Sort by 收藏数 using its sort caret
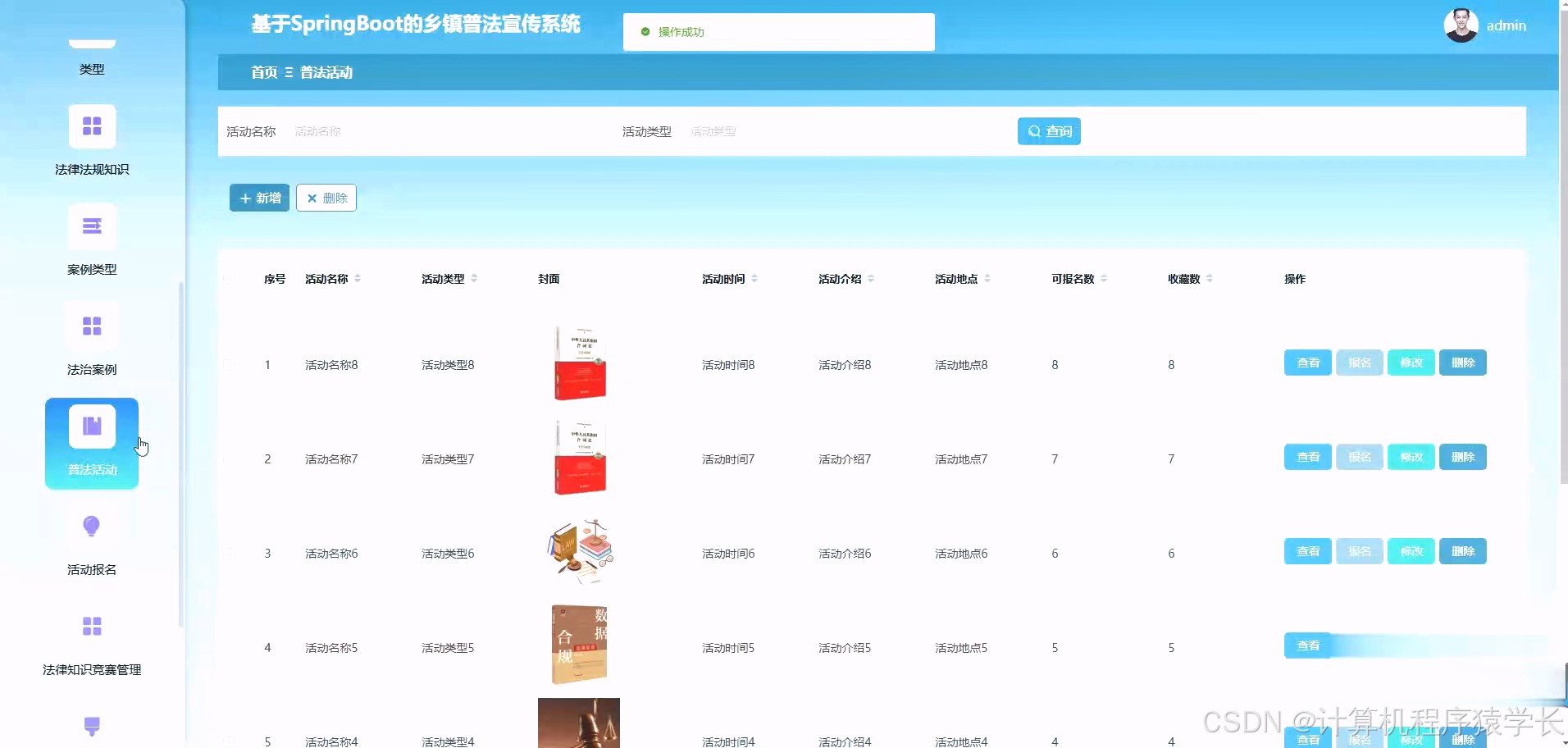Image resolution: width=1568 pixels, height=748 pixels. coord(1210,278)
